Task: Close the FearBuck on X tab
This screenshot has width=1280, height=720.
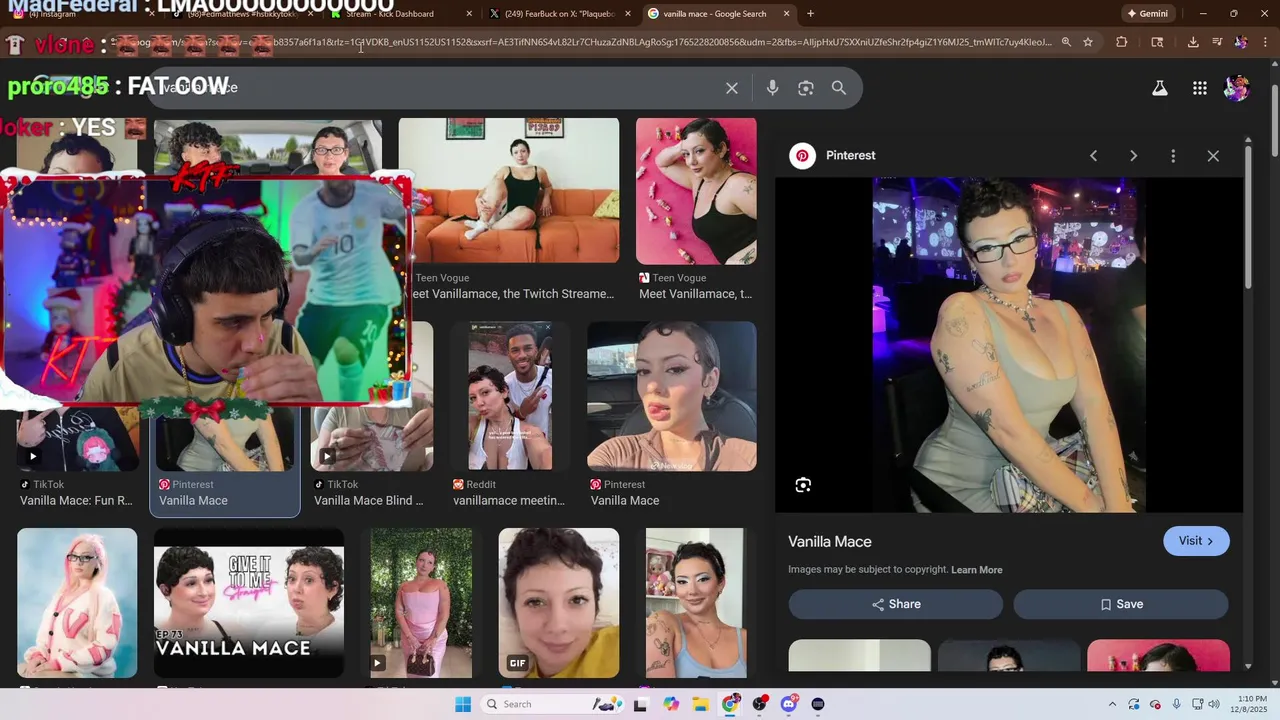Action: pyautogui.click(x=628, y=14)
